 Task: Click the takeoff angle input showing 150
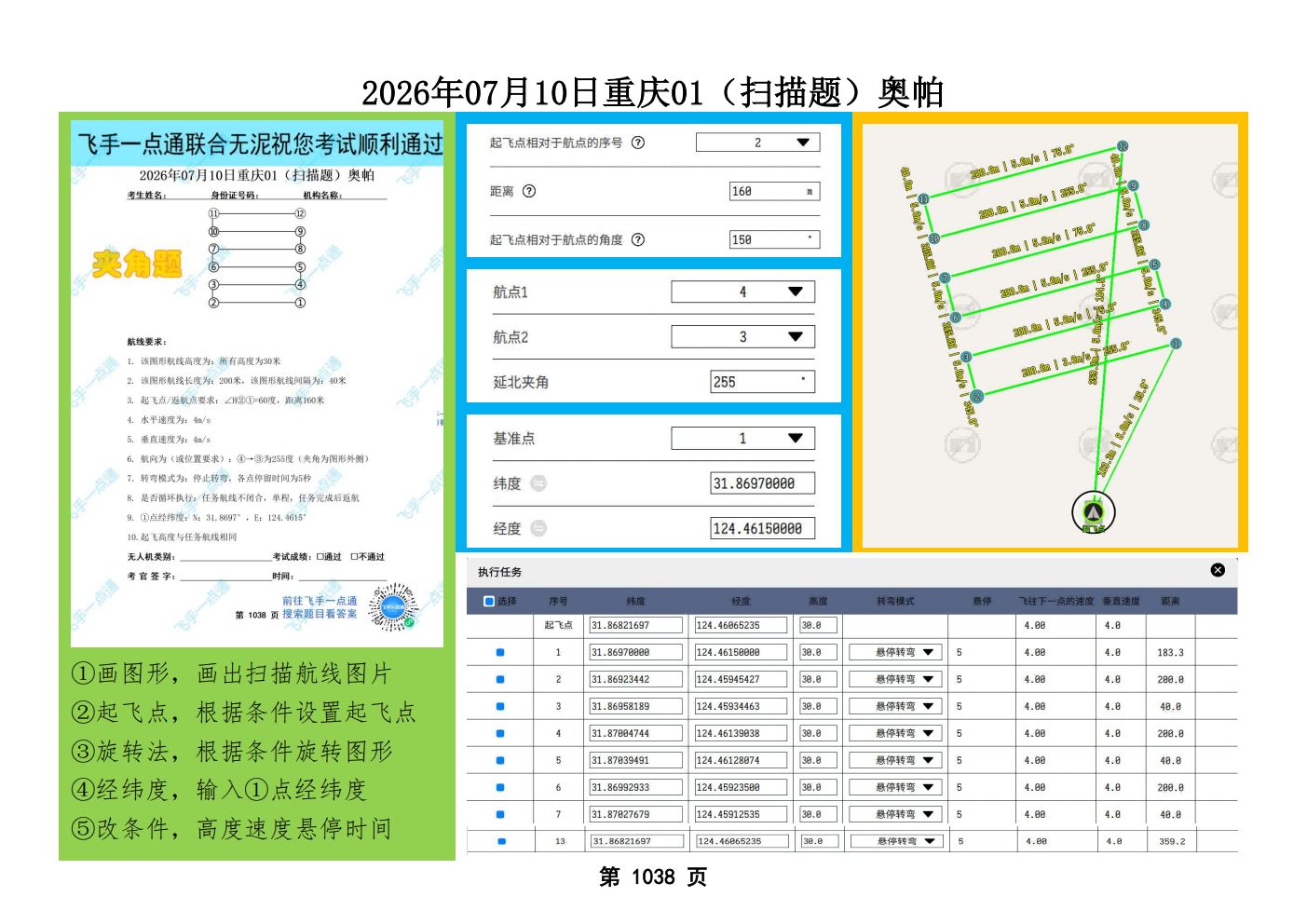775,239
